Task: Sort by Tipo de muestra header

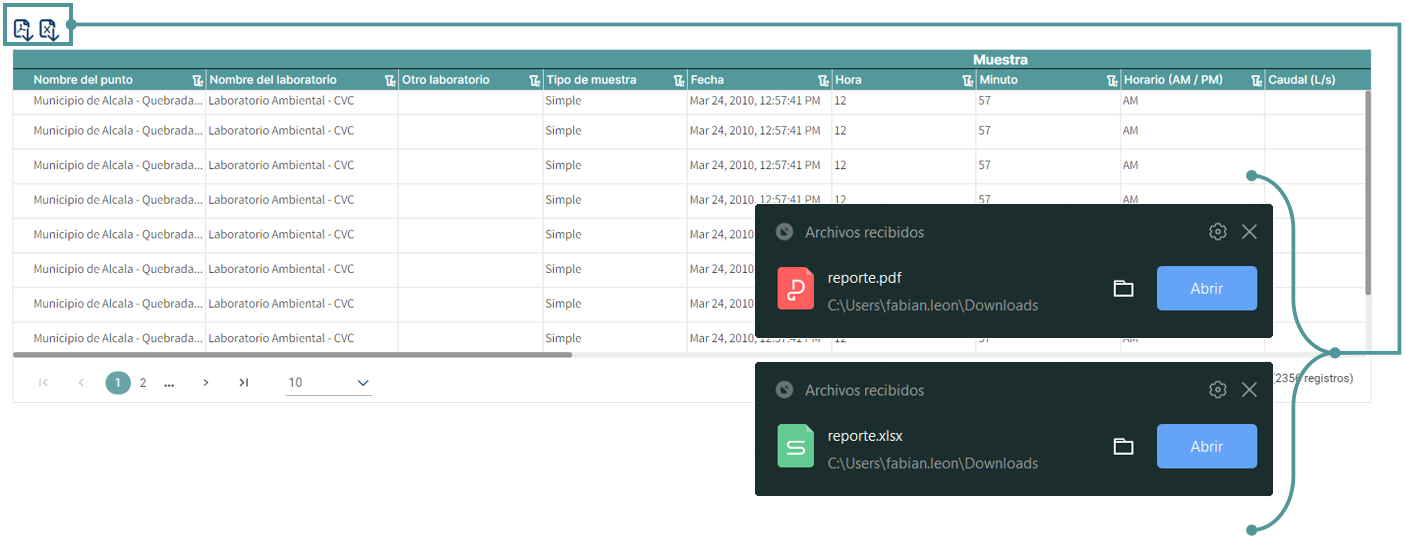Action: point(591,80)
